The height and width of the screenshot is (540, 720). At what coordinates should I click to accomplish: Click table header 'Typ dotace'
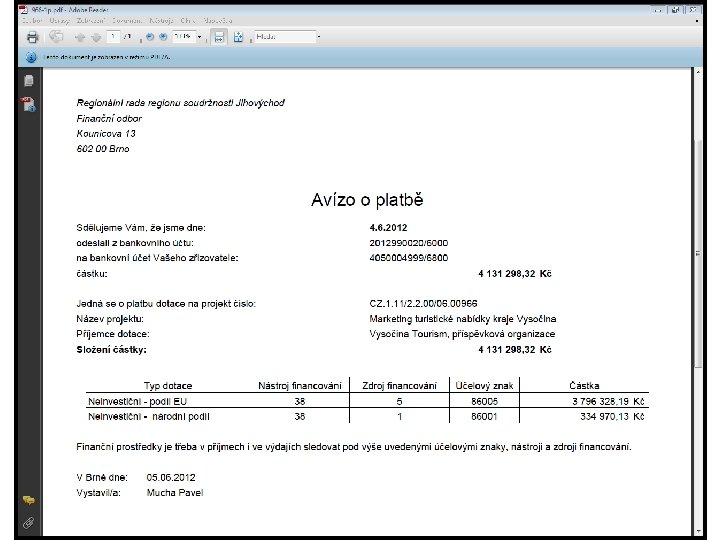pyautogui.click(x=168, y=386)
